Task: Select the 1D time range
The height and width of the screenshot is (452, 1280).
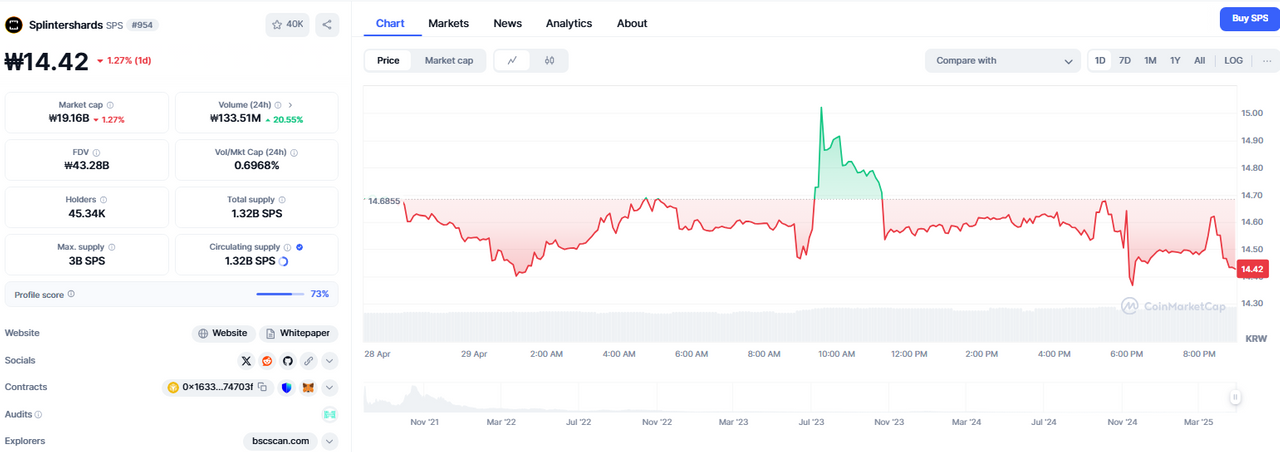Action: 1101,61
